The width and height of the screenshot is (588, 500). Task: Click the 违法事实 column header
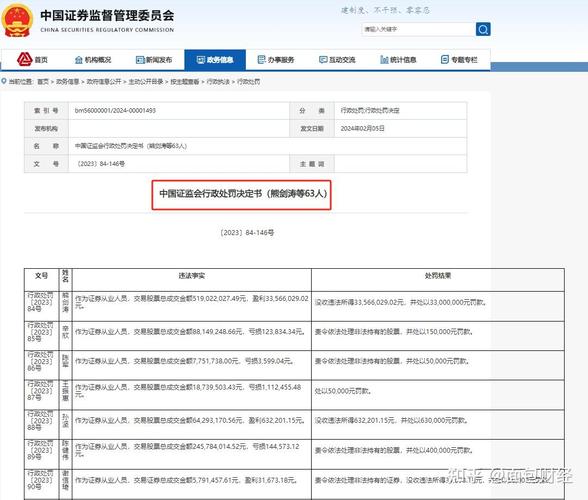point(192,276)
